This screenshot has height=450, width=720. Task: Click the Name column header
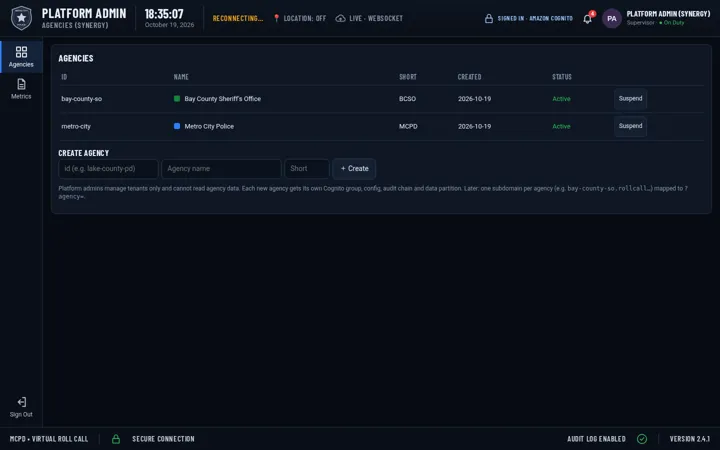point(181,77)
